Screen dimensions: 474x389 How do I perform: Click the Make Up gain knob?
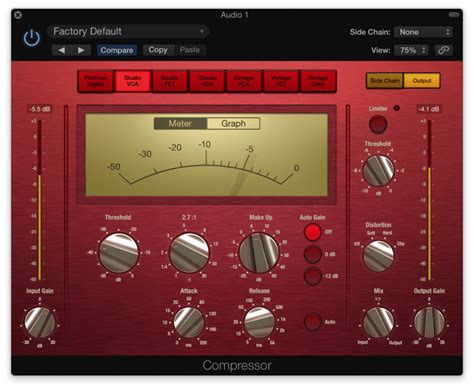pyautogui.click(x=259, y=253)
